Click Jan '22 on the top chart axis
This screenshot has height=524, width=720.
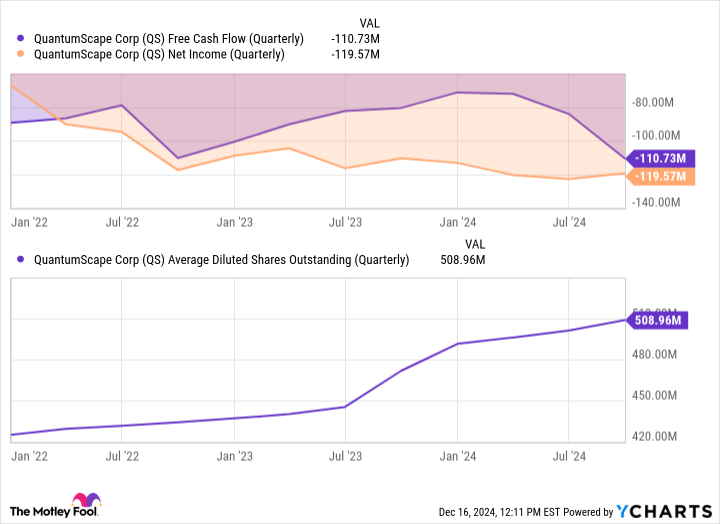click(29, 222)
